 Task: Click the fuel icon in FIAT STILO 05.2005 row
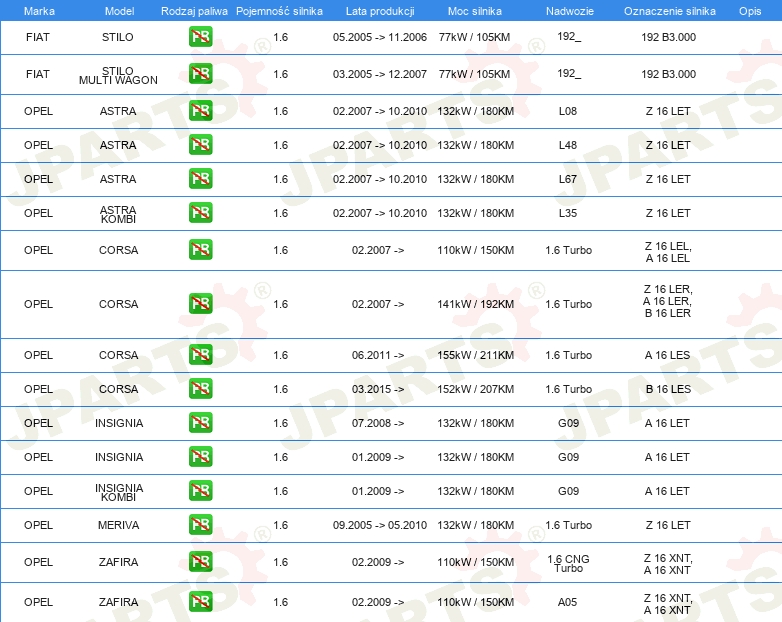[x=200, y=37]
